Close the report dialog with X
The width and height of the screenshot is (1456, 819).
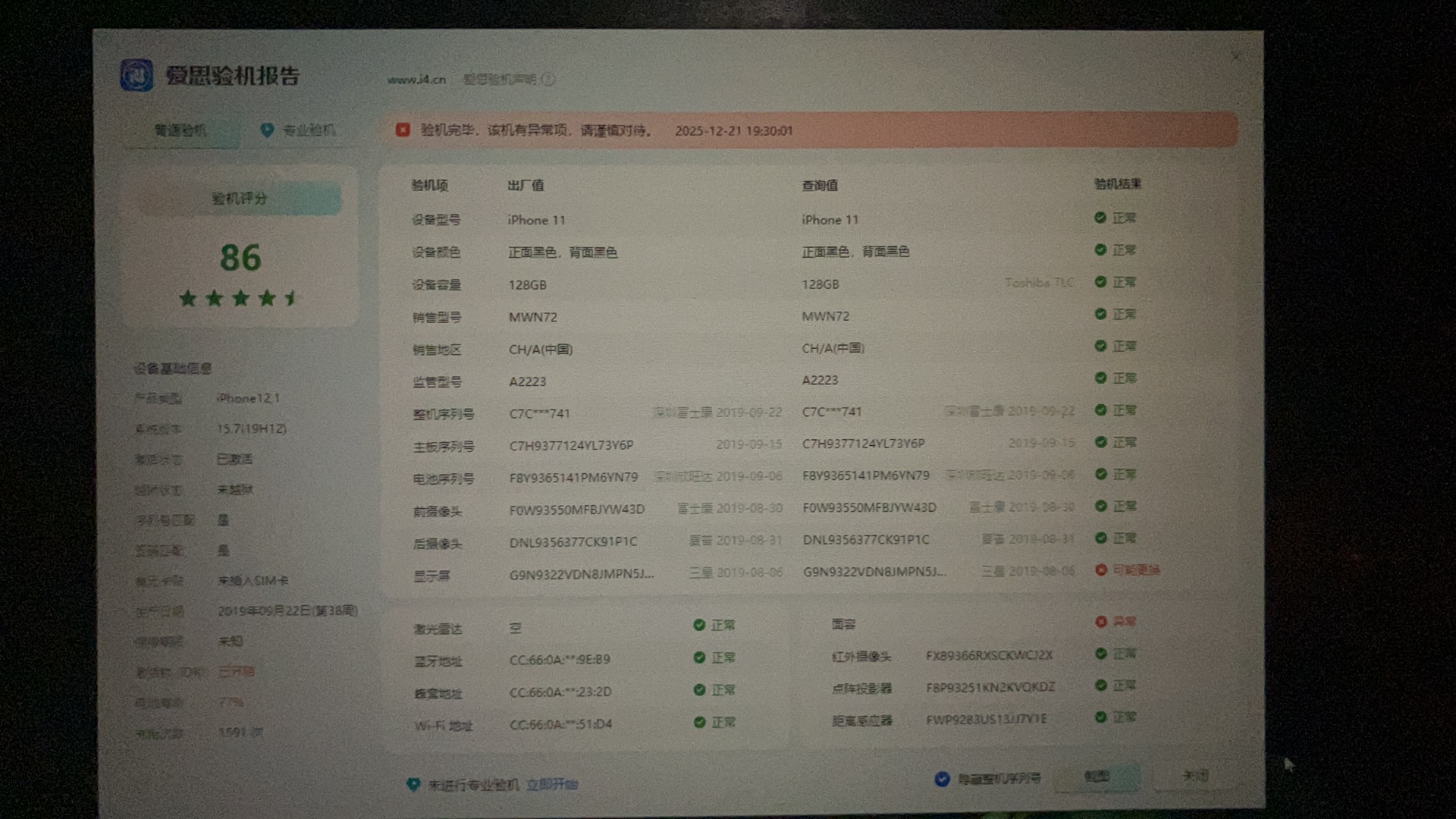click(1235, 57)
